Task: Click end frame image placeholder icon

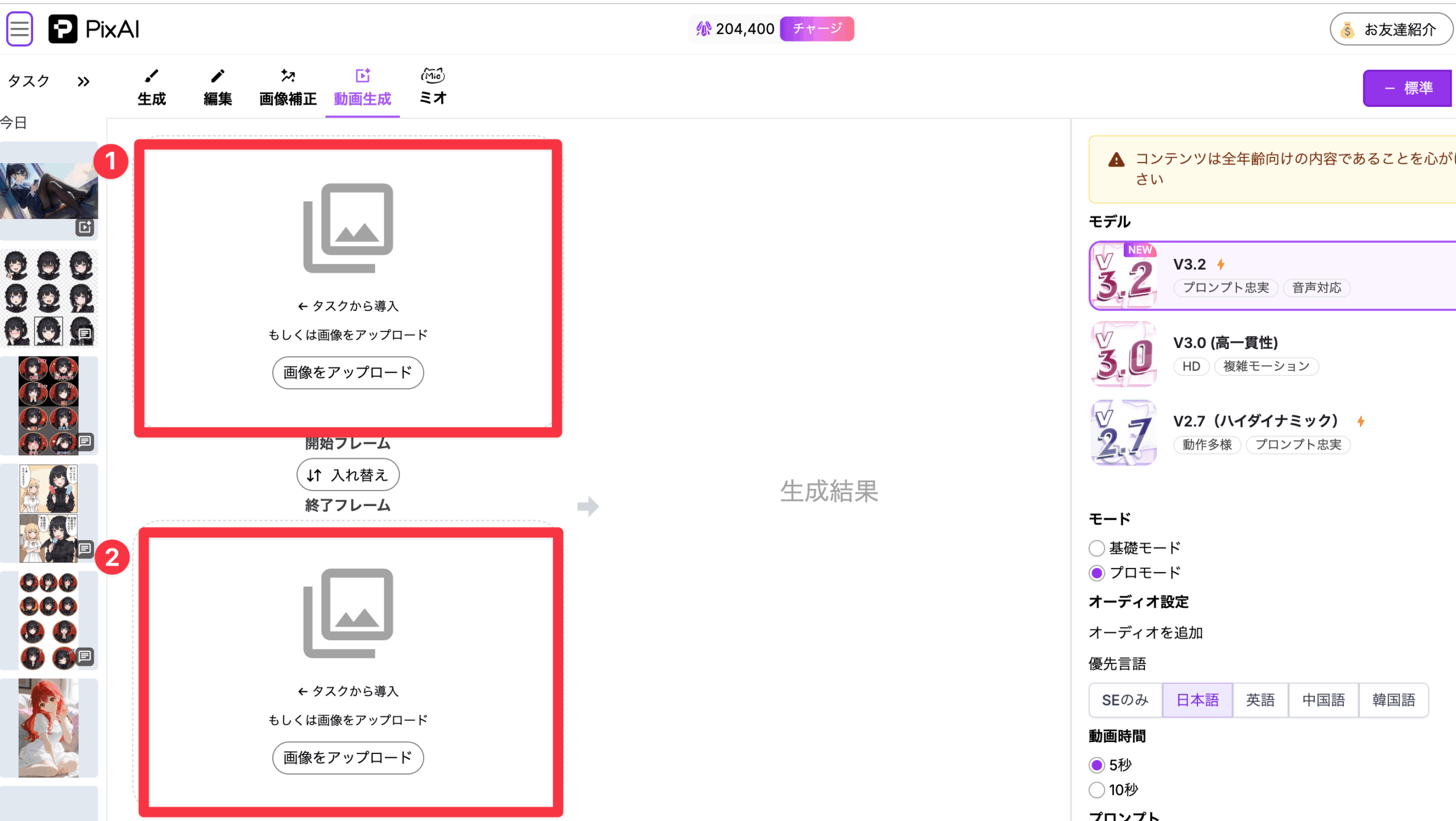Action: (x=348, y=613)
